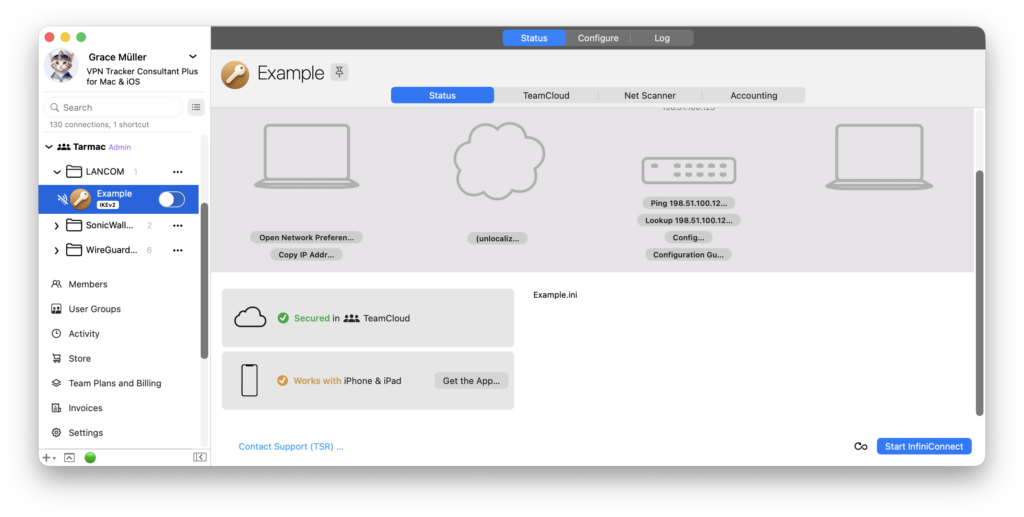Click the Example connection key icon in sidebar

tap(80, 199)
